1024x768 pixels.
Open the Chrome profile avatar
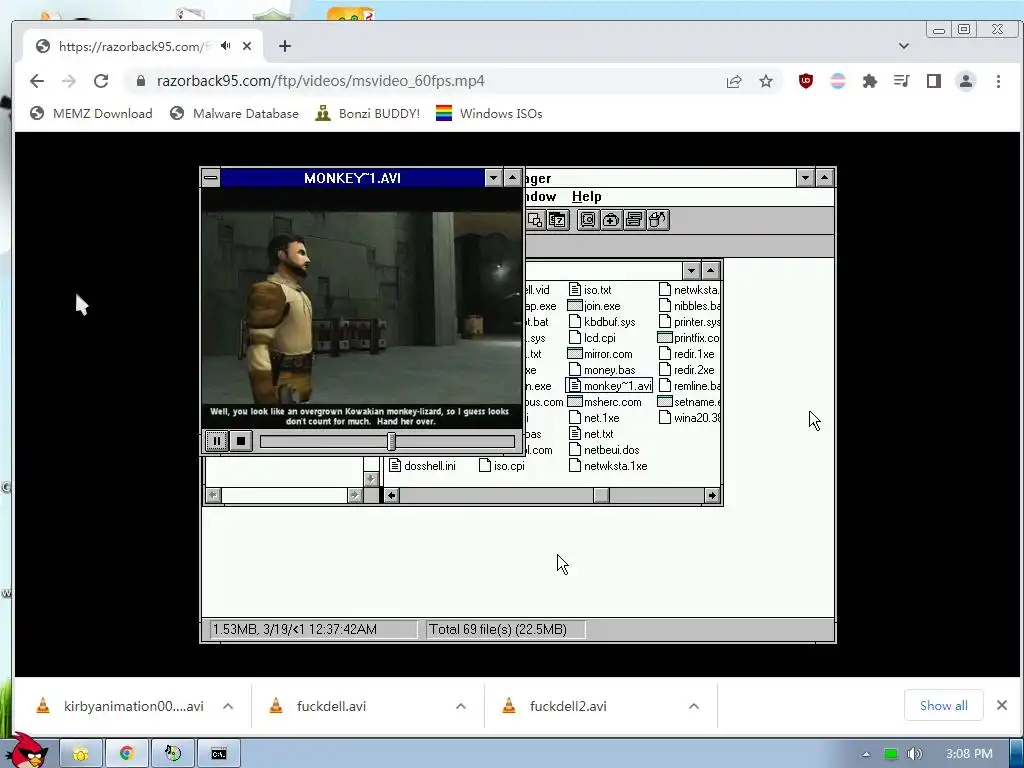click(966, 81)
